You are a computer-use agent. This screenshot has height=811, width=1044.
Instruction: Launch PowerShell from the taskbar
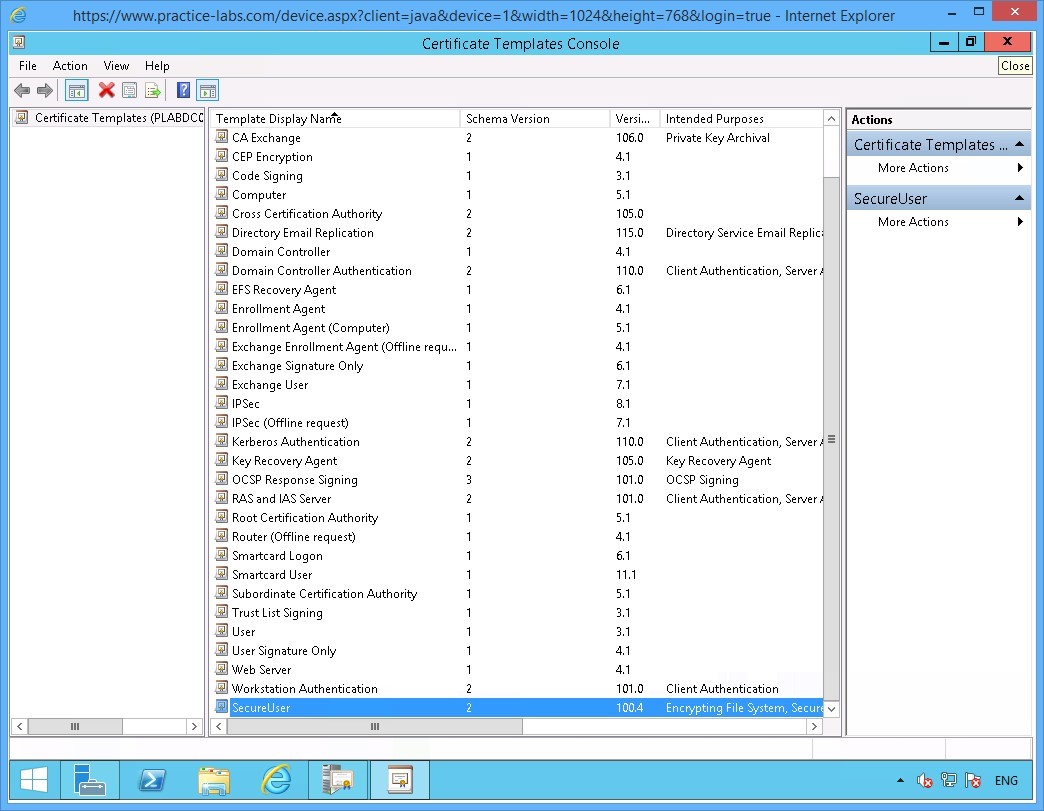click(x=152, y=779)
